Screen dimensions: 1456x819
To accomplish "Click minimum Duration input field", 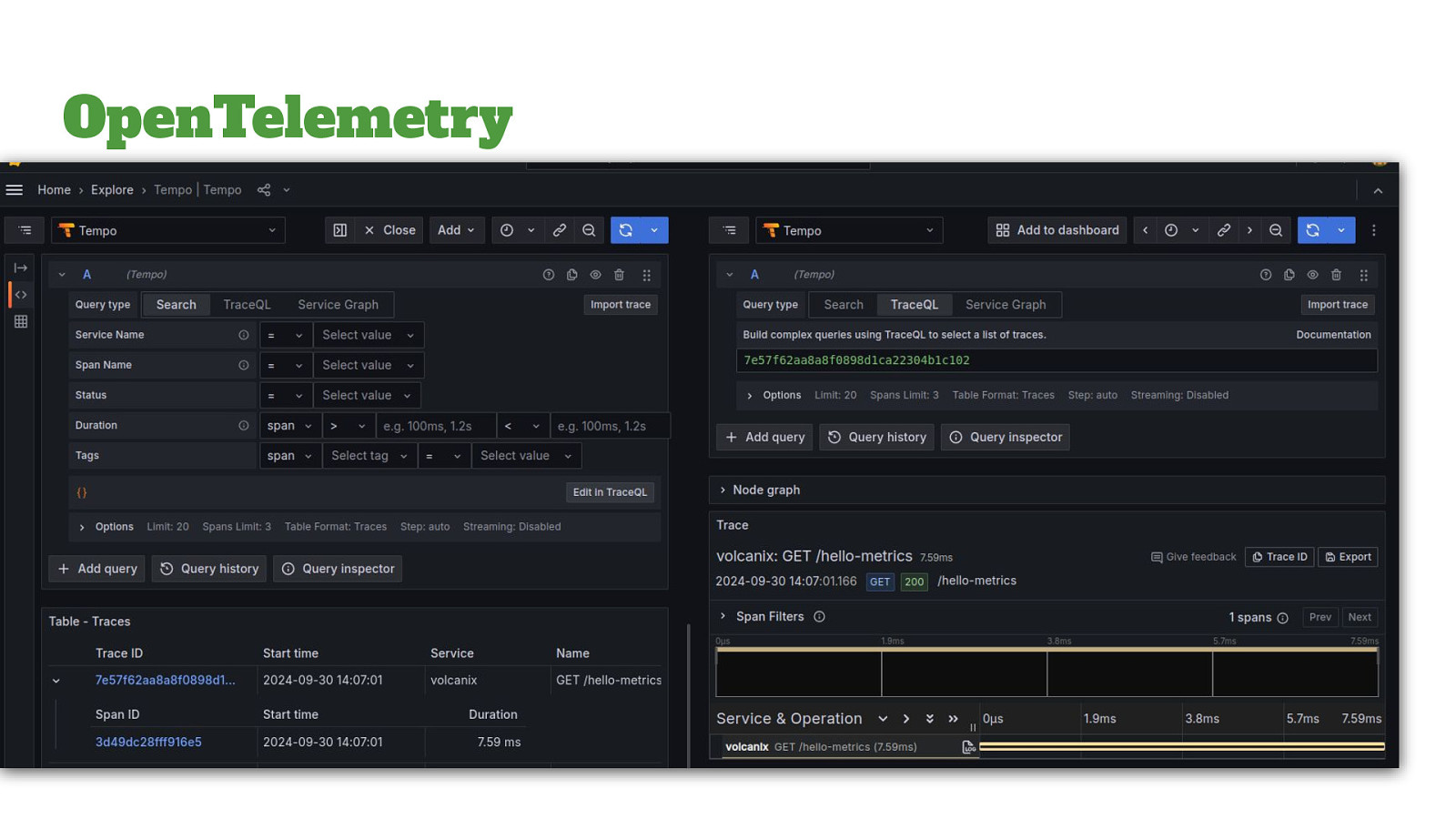I will coord(437,426).
